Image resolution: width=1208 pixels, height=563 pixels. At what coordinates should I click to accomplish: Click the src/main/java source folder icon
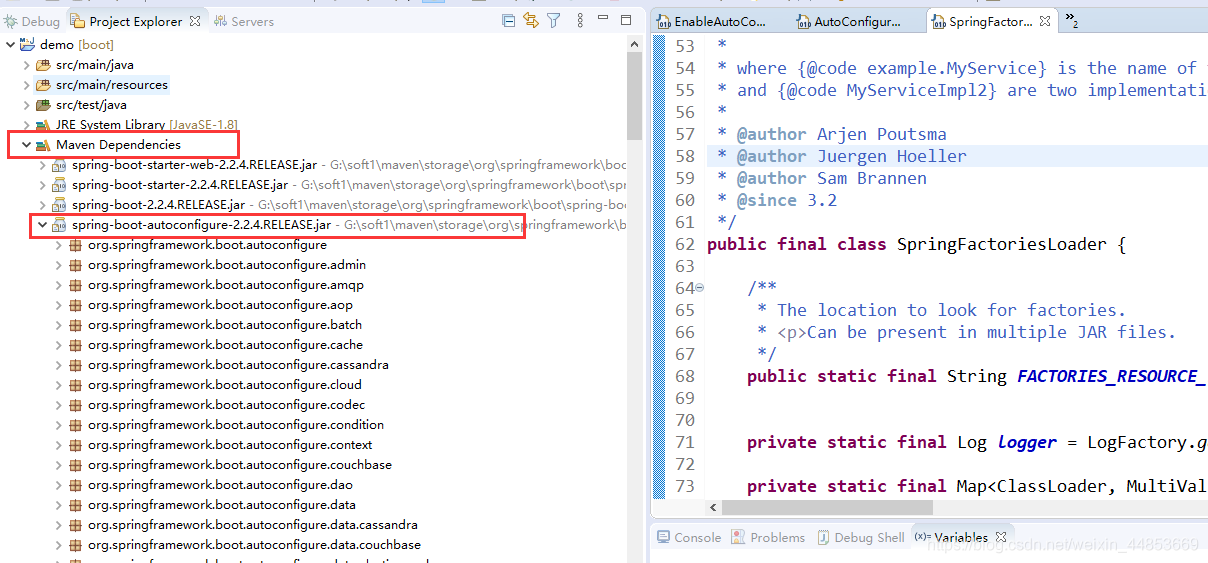click(43, 65)
